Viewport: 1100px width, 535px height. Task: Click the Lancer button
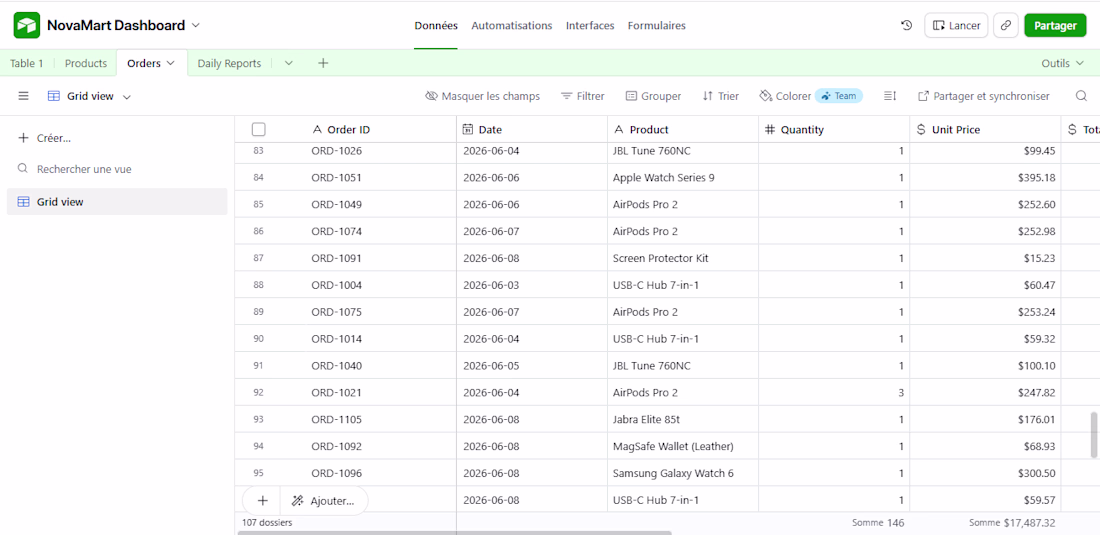(x=956, y=25)
